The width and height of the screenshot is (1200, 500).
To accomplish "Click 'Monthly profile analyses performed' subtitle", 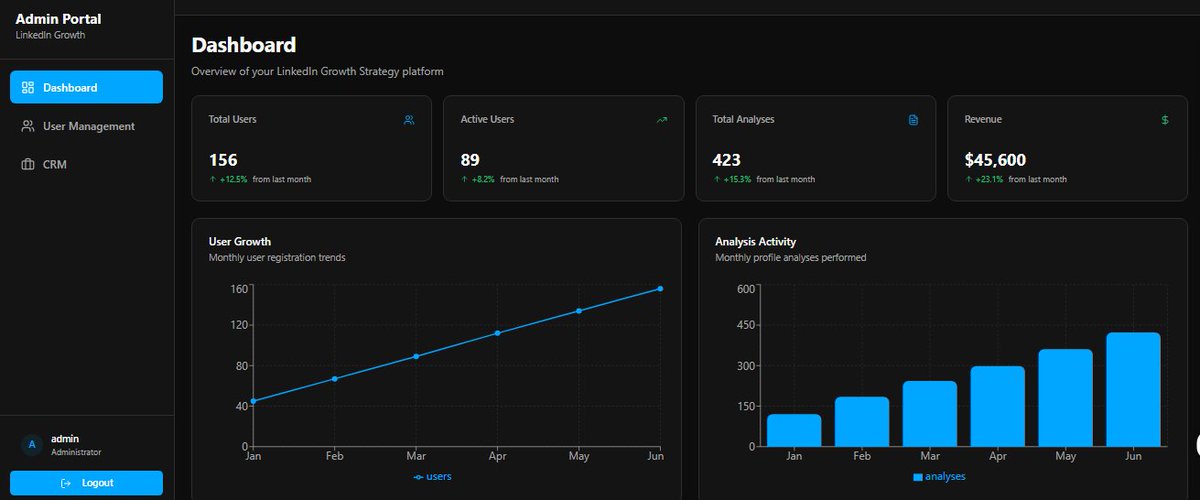I will point(791,258).
